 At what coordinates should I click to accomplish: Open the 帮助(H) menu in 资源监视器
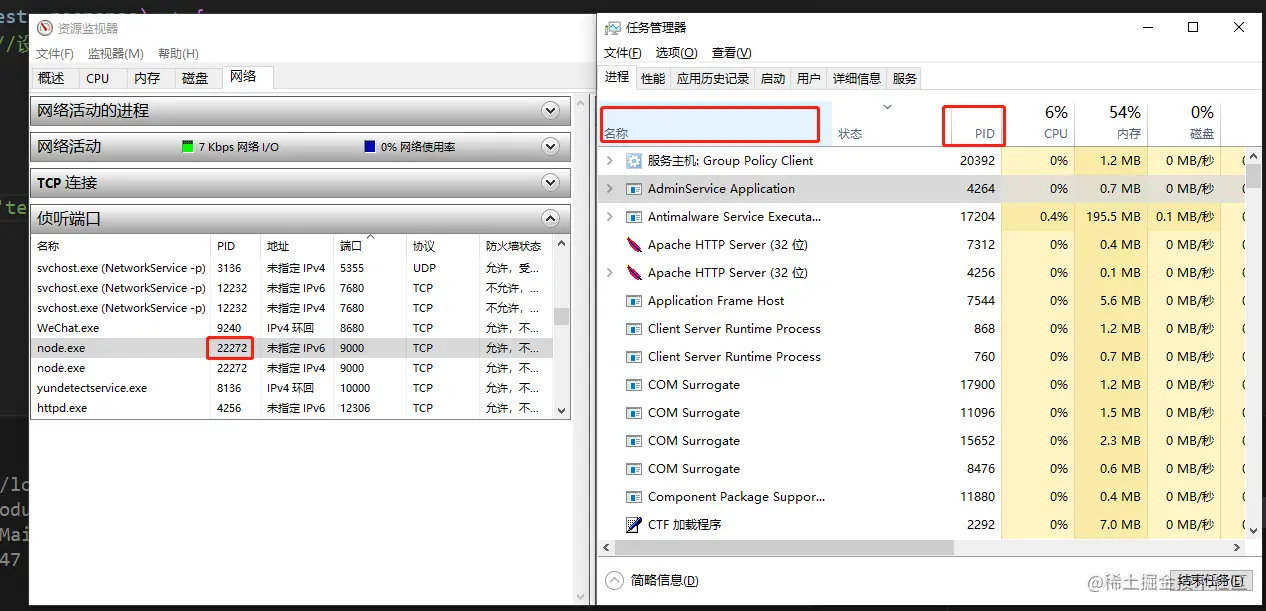pyautogui.click(x=178, y=53)
